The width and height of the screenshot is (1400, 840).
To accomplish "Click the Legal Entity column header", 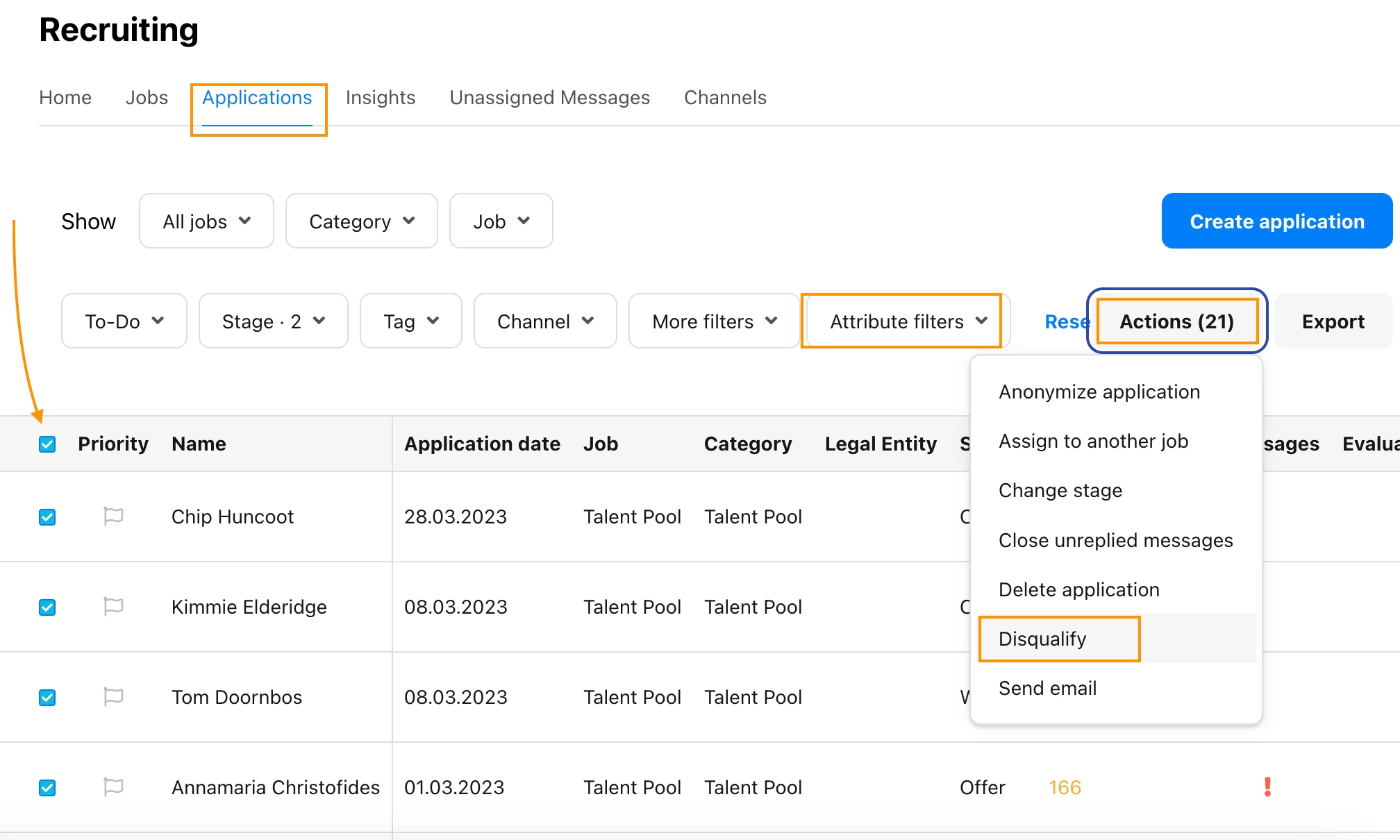I will tap(881, 444).
